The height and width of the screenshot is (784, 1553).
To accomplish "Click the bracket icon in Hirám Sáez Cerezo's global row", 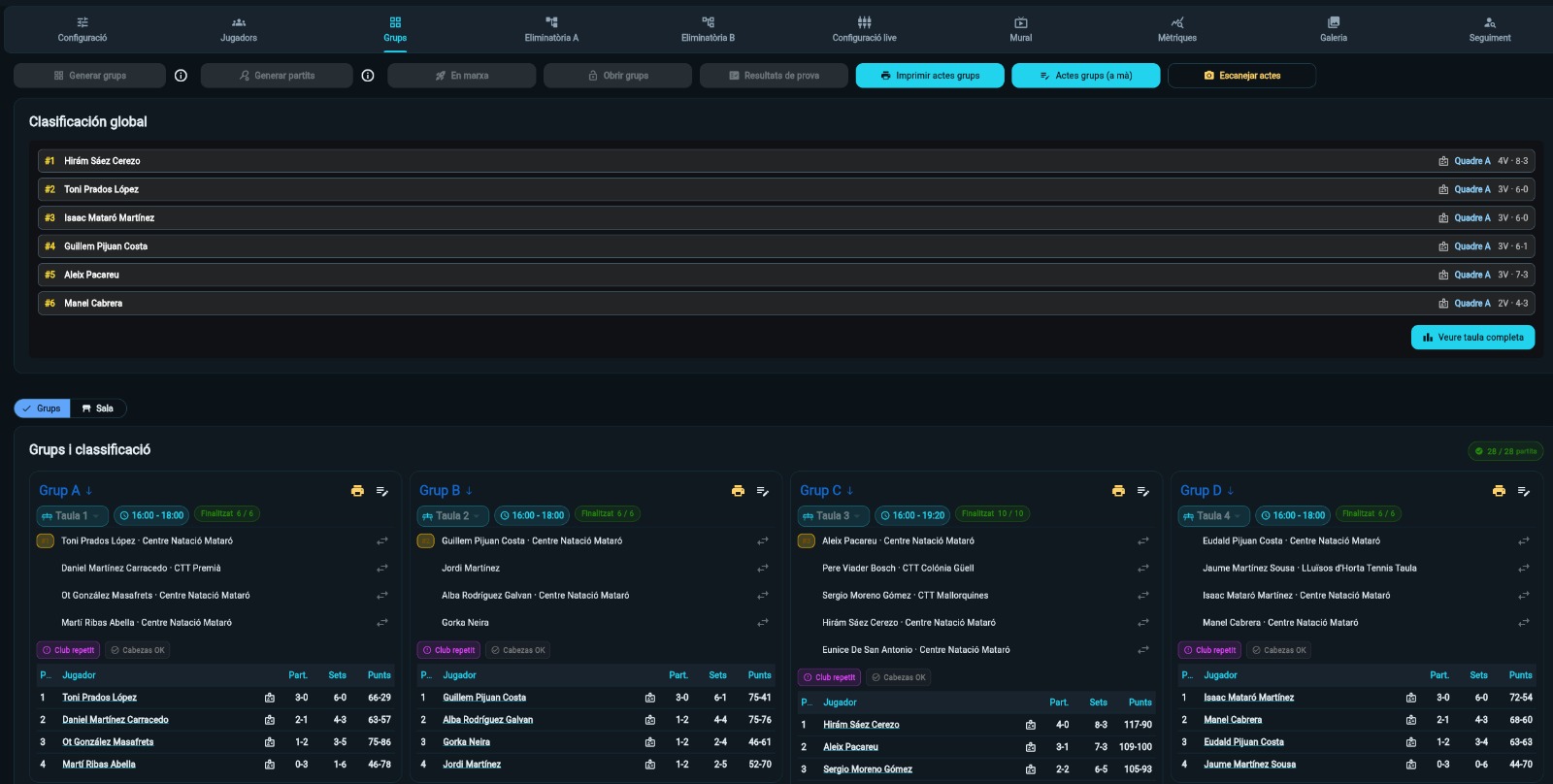I will pyautogui.click(x=1443, y=161).
